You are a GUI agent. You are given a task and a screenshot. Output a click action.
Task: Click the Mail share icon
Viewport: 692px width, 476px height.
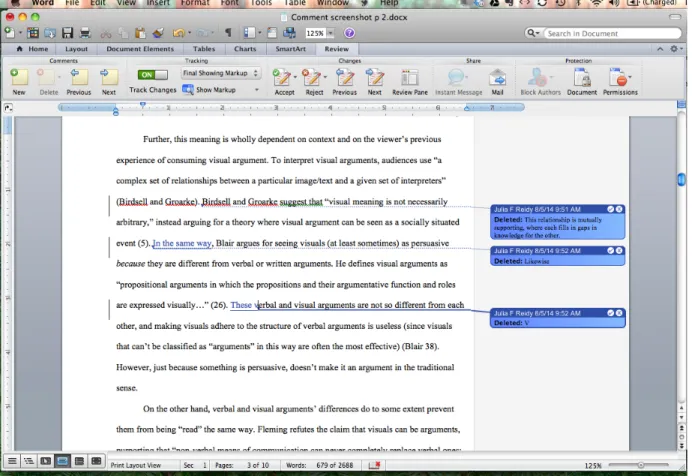(x=497, y=82)
